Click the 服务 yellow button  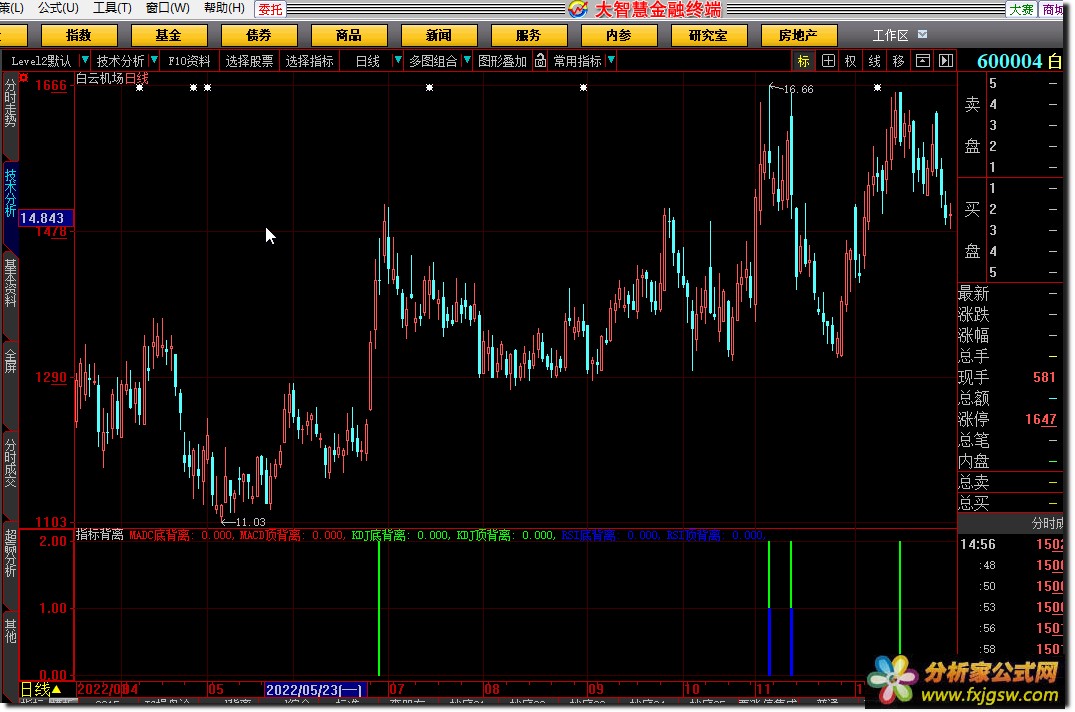pos(529,35)
